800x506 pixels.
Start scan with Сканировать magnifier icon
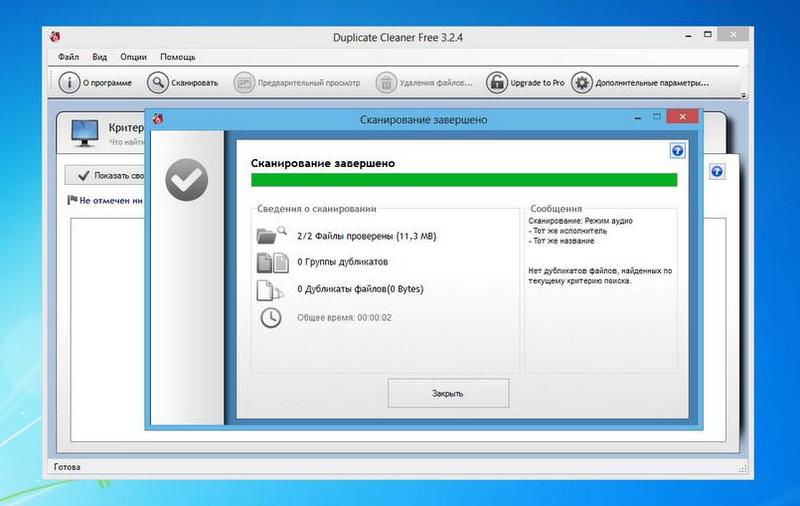(158, 82)
